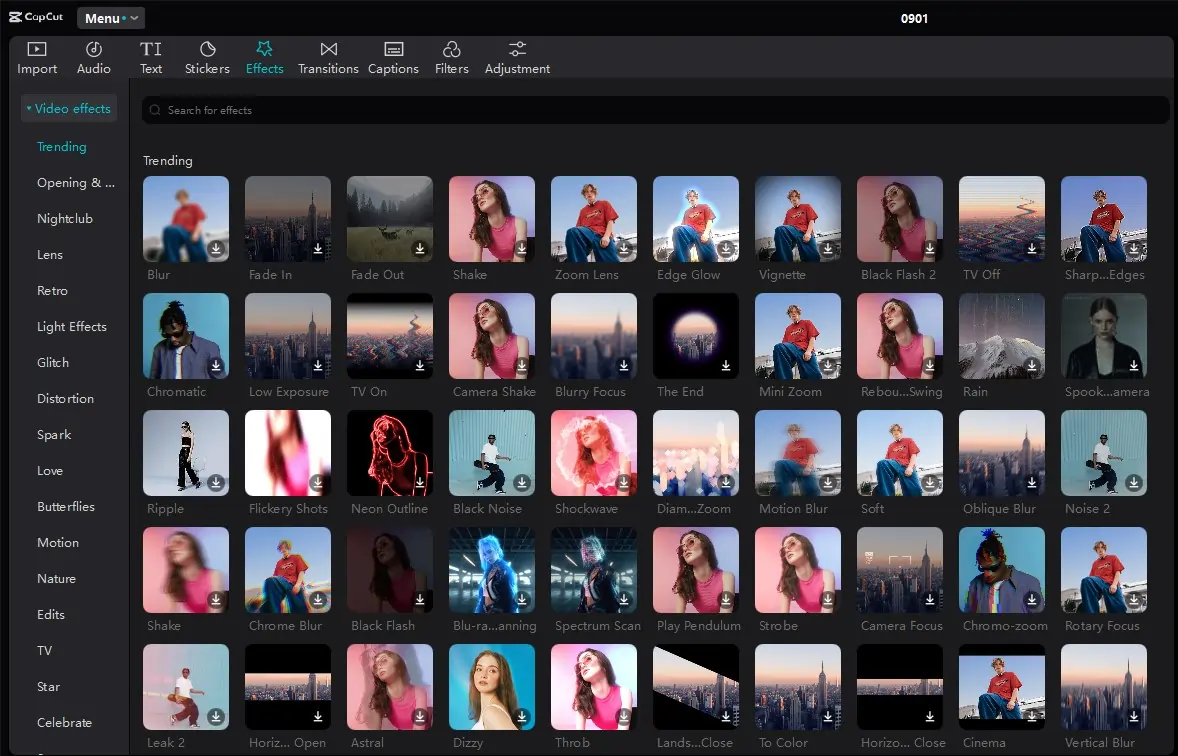Image resolution: width=1178 pixels, height=756 pixels.
Task: Switch to the Audio tab
Action: [x=94, y=58]
